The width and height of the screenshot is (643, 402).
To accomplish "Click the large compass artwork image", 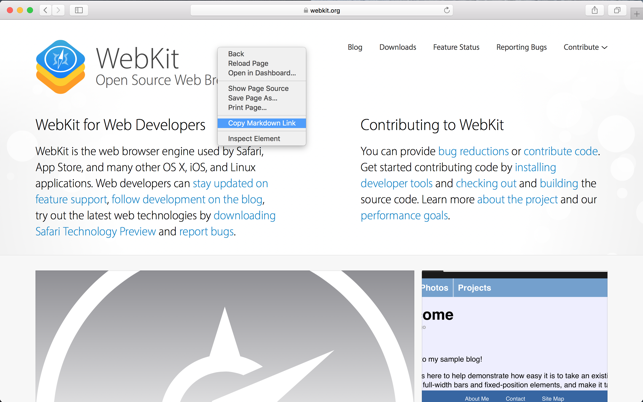I will pos(225,336).
